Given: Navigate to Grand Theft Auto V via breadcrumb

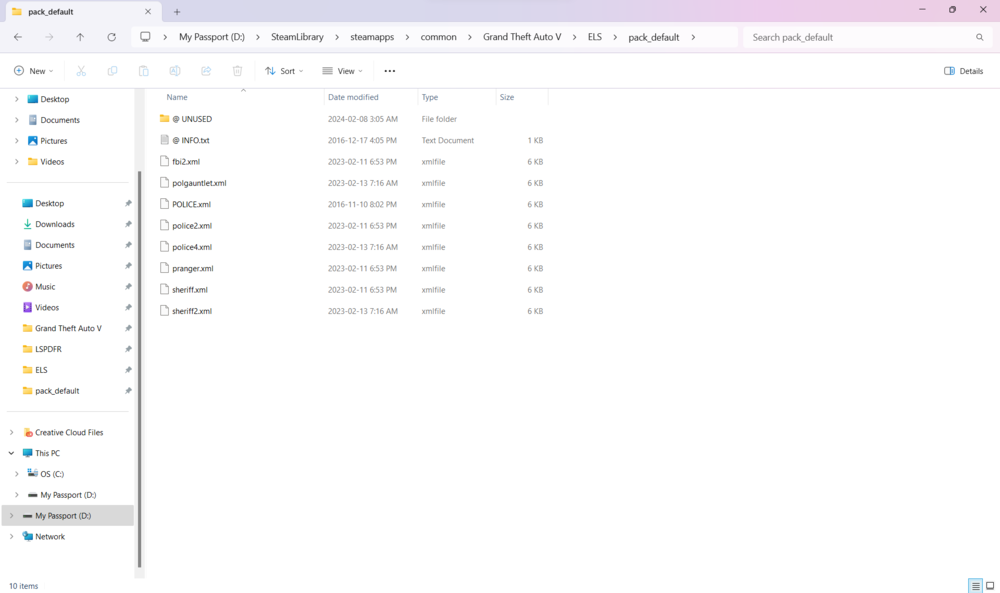Looking at the screenshot, I should tap(523, 36).
